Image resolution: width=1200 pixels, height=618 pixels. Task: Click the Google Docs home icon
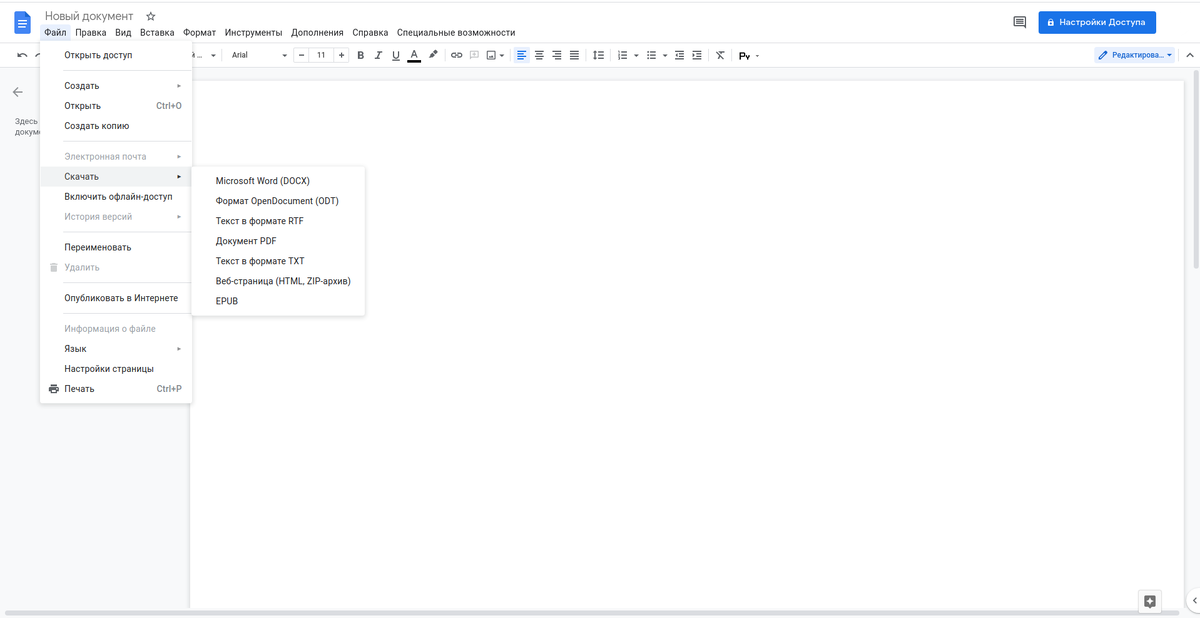23,23
